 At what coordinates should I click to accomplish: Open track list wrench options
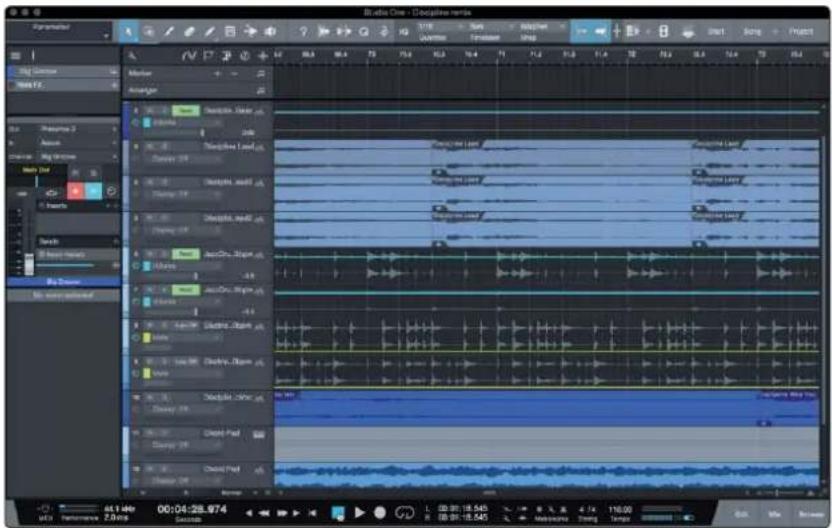point(132,56)
